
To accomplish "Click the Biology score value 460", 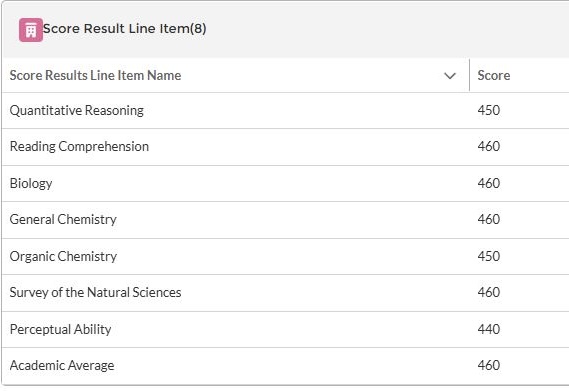I will [488, 183].
